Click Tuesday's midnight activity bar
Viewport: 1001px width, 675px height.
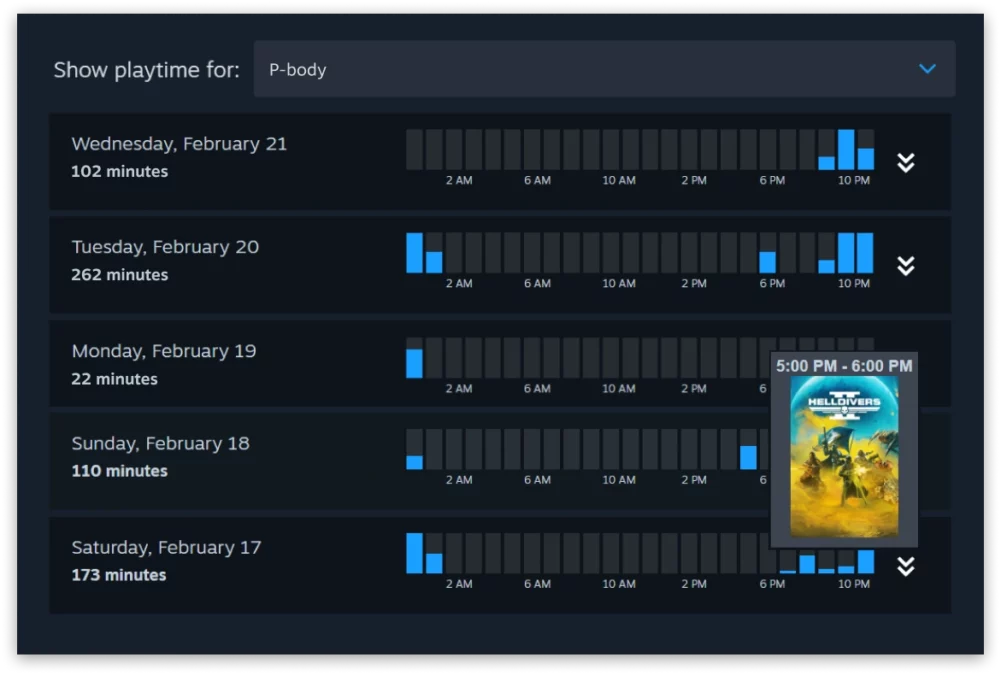click(414, 252)
